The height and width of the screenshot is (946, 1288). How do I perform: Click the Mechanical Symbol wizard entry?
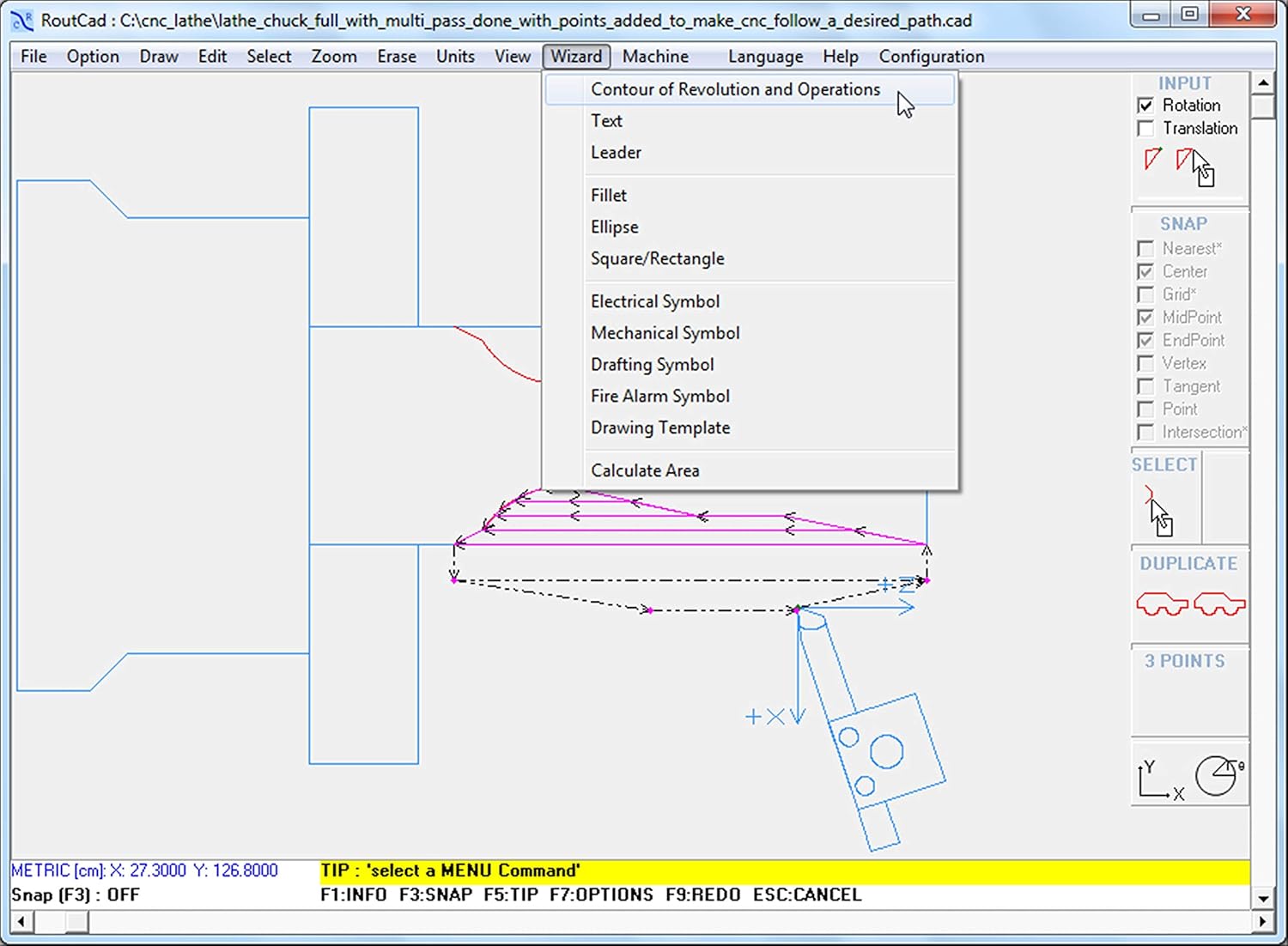665,333
